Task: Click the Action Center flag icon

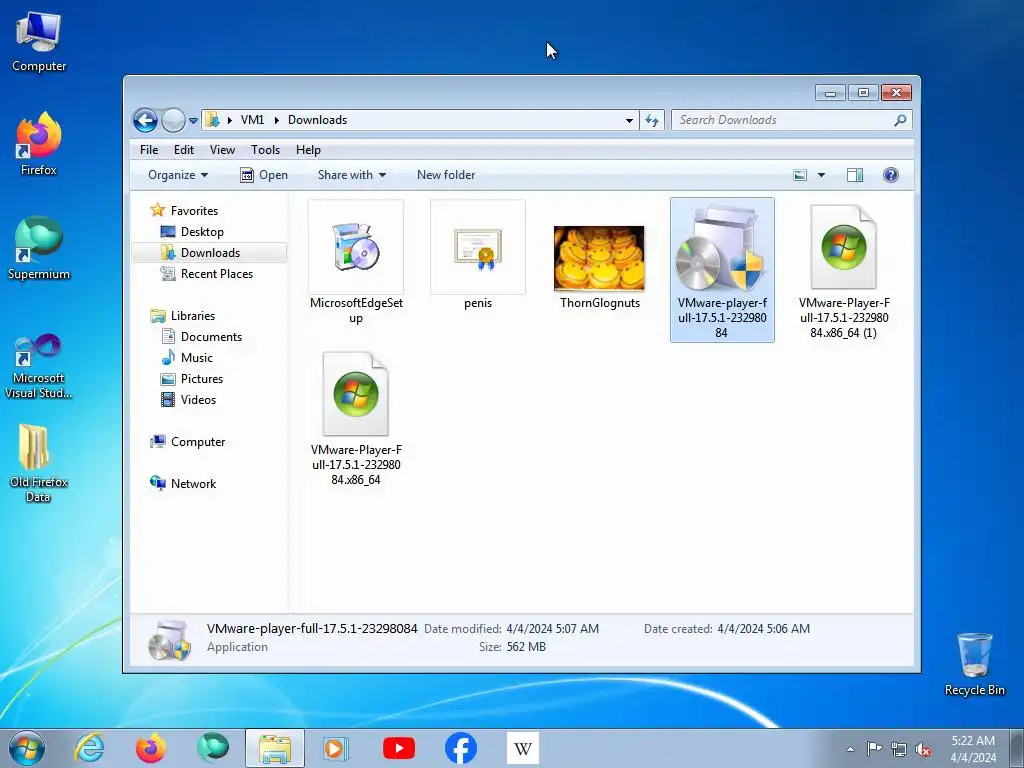Action: 874,749
